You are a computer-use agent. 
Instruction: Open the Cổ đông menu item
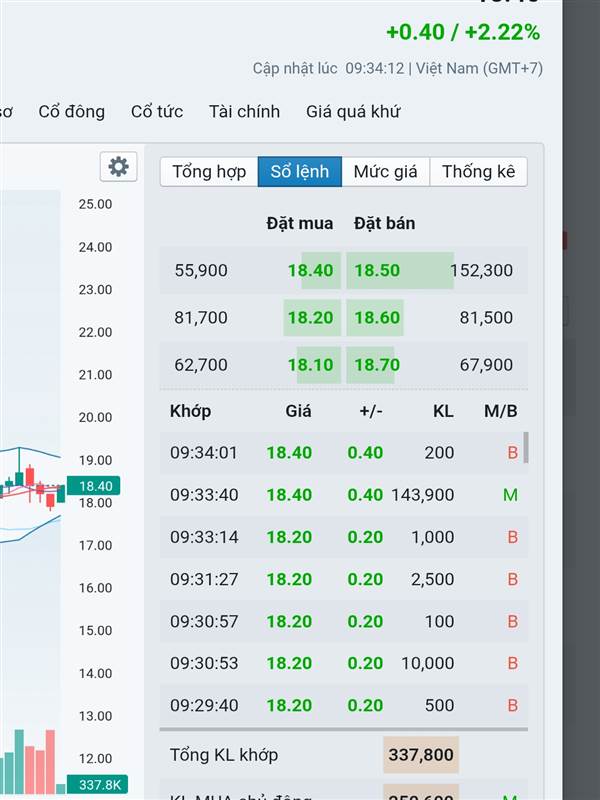71,111
